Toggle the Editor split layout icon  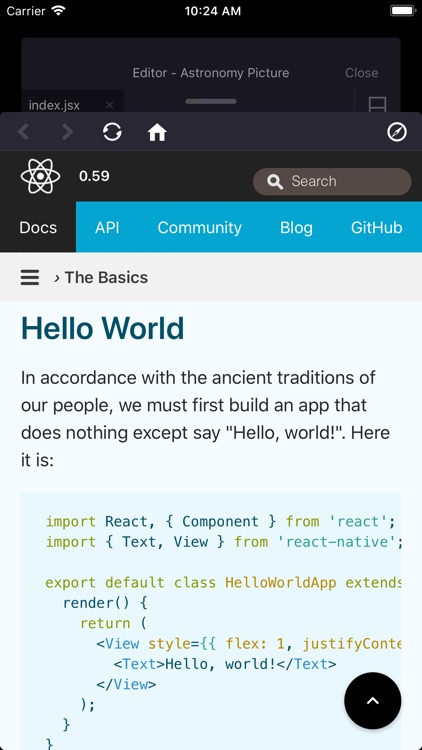click(377, 104)
